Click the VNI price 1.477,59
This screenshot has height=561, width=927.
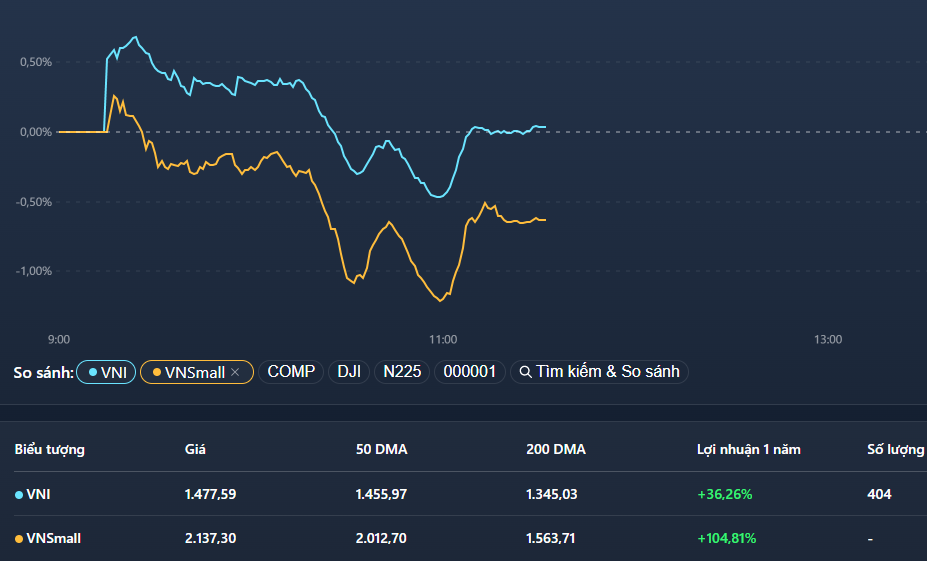[210, 494]
